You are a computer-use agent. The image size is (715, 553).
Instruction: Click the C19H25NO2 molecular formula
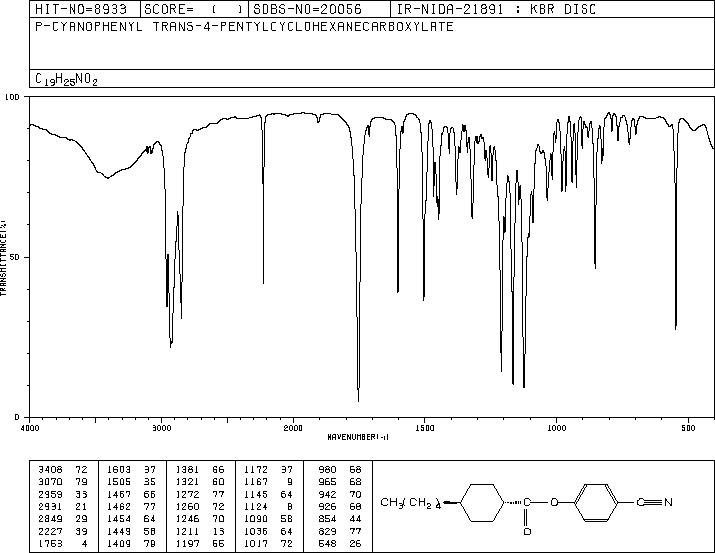tap(66, 79)
